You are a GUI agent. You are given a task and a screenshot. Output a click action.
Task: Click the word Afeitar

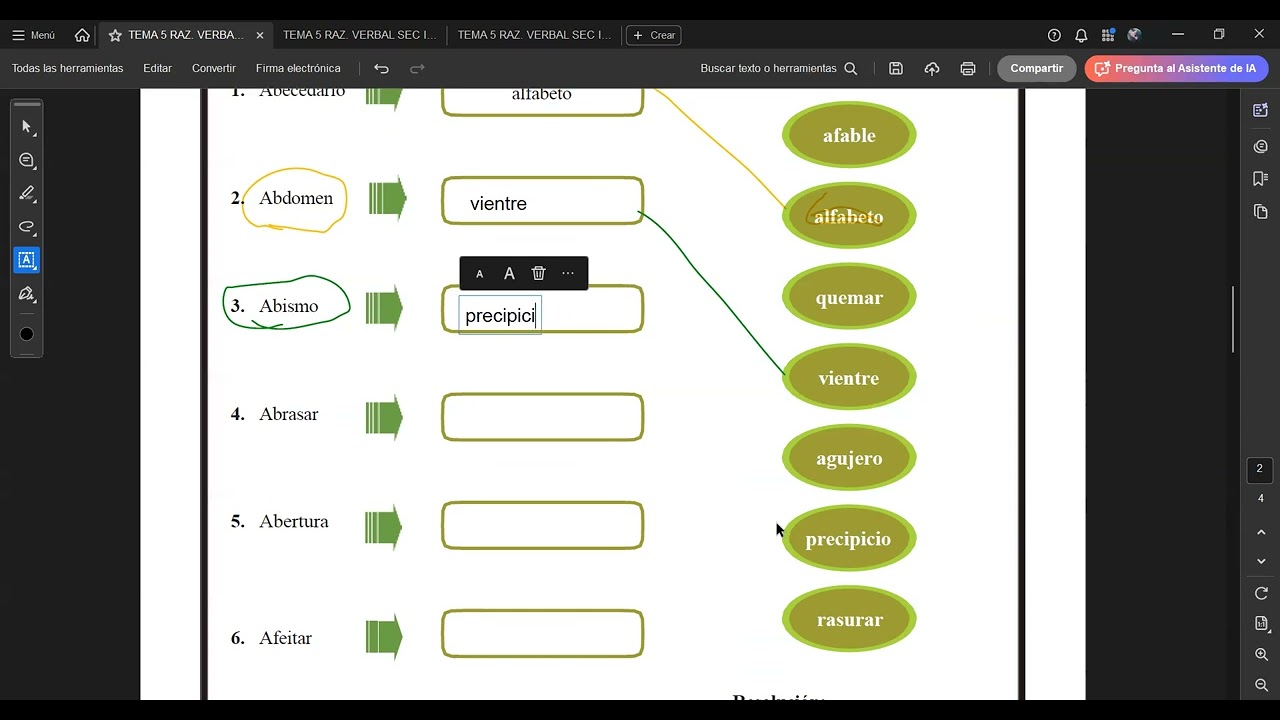tap(286, 638)
